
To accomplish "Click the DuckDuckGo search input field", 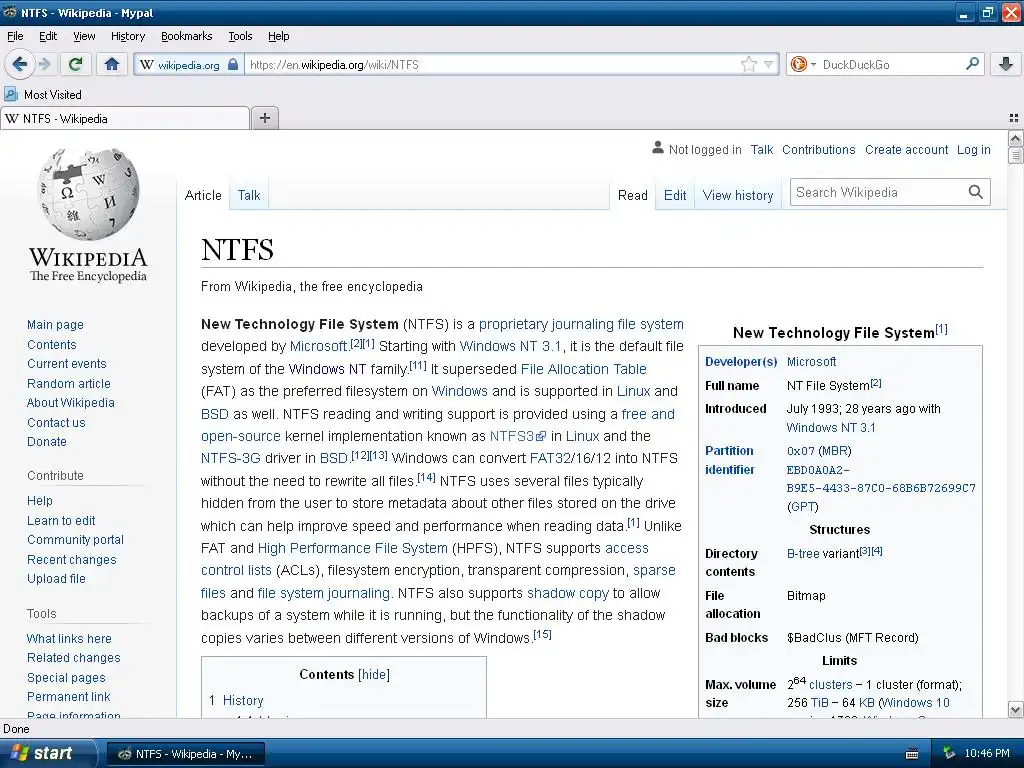I will click(x=891, y=65).
